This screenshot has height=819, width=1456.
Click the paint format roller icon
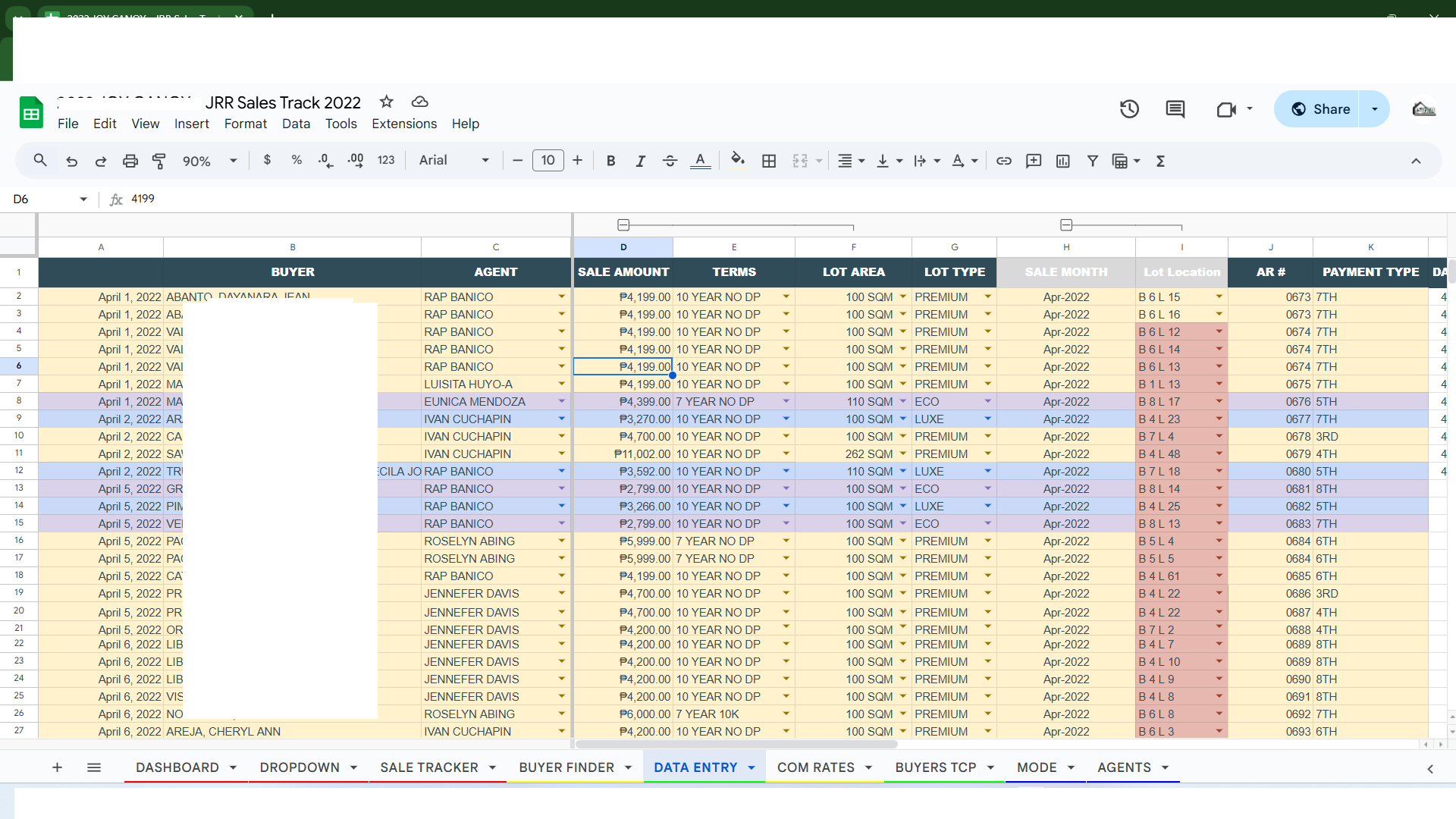tap(159, 161)
